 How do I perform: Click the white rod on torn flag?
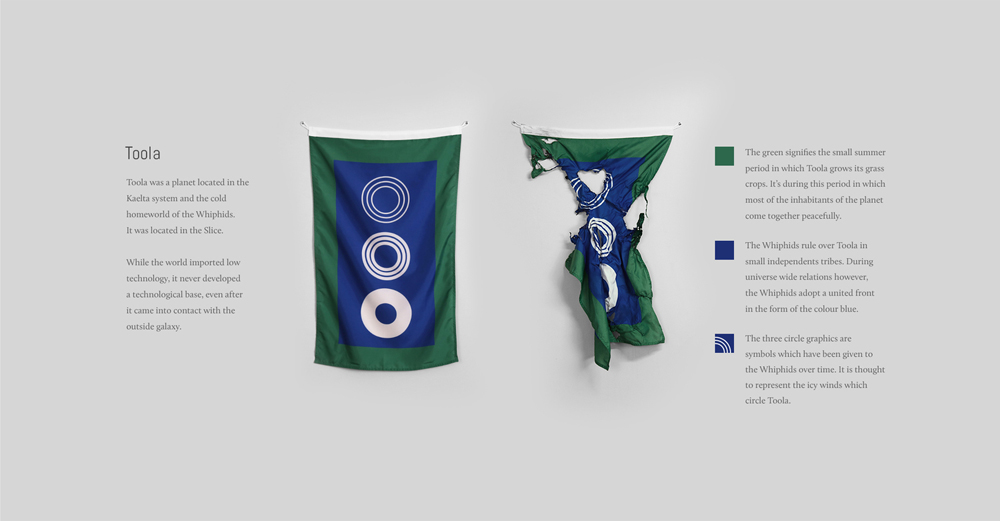(x=596, y=131)
